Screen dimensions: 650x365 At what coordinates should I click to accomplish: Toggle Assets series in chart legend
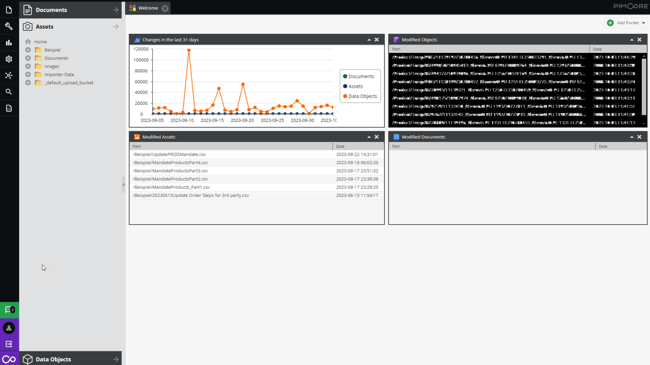pos(353,86)
